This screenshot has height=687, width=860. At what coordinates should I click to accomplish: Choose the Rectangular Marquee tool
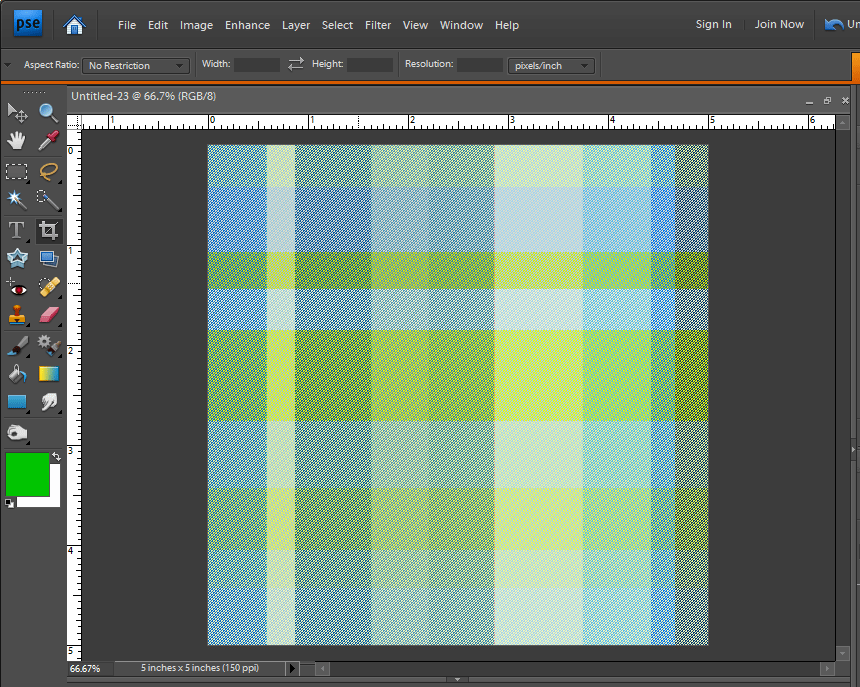point(17,171)
